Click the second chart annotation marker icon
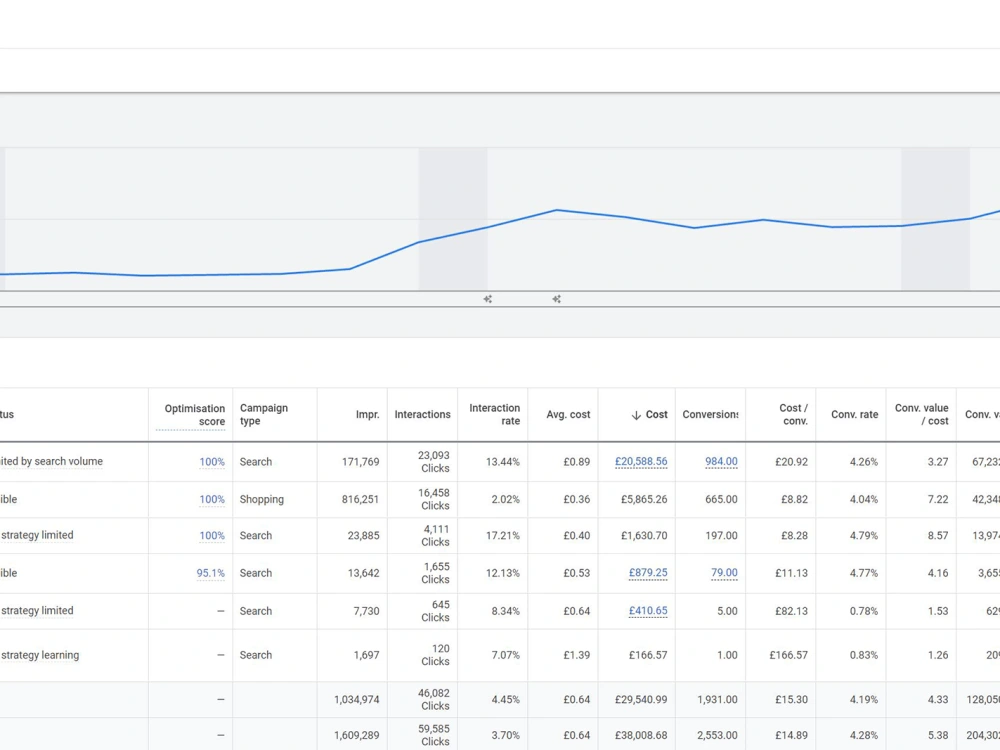Screen dimensions: 1000x750 click(x=556, y=298)
